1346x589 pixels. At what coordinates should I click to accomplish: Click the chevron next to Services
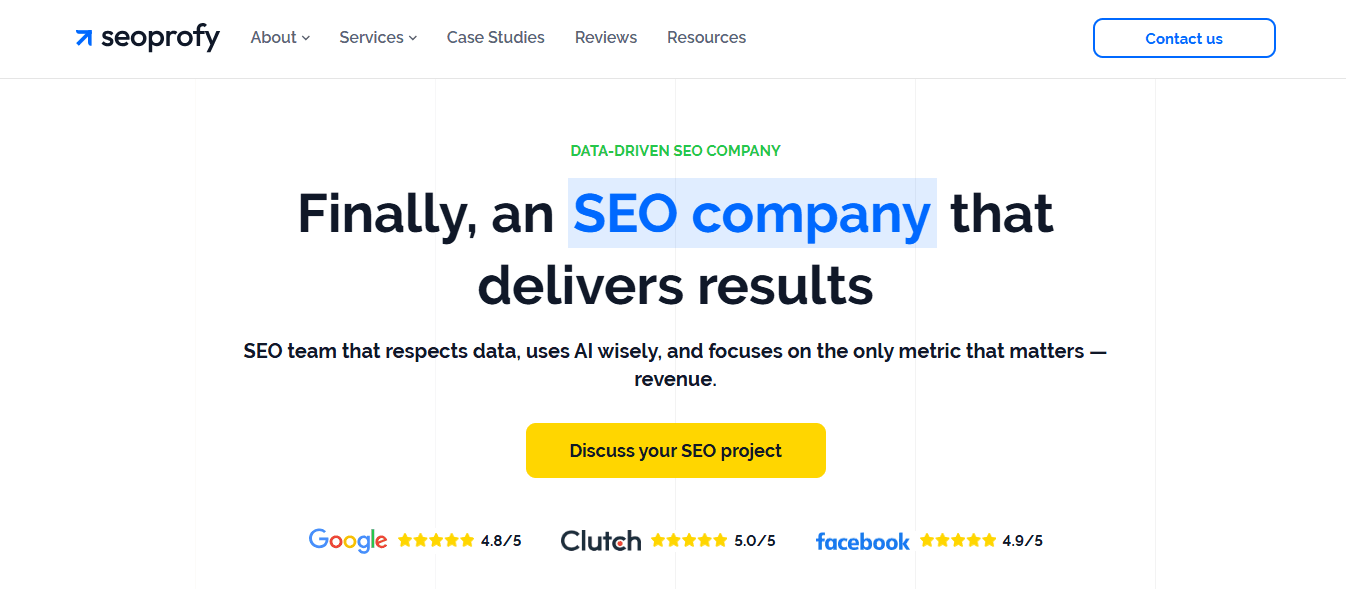click(x=414, y=38)
